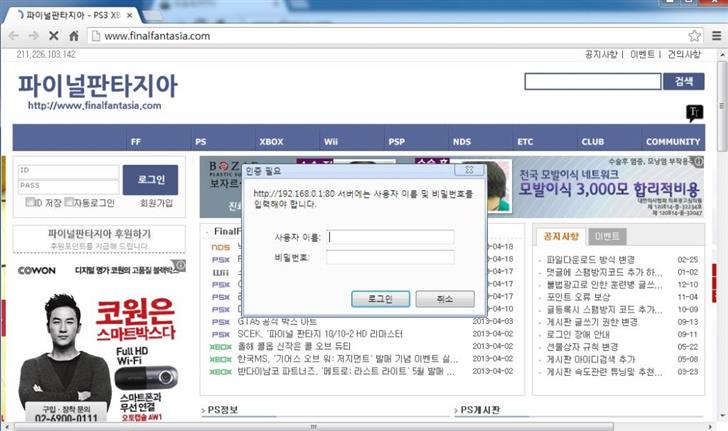Viewport: 728px width, 431px height.
Task: Bookmark this page with the star icon
Action: click(694, 36)
